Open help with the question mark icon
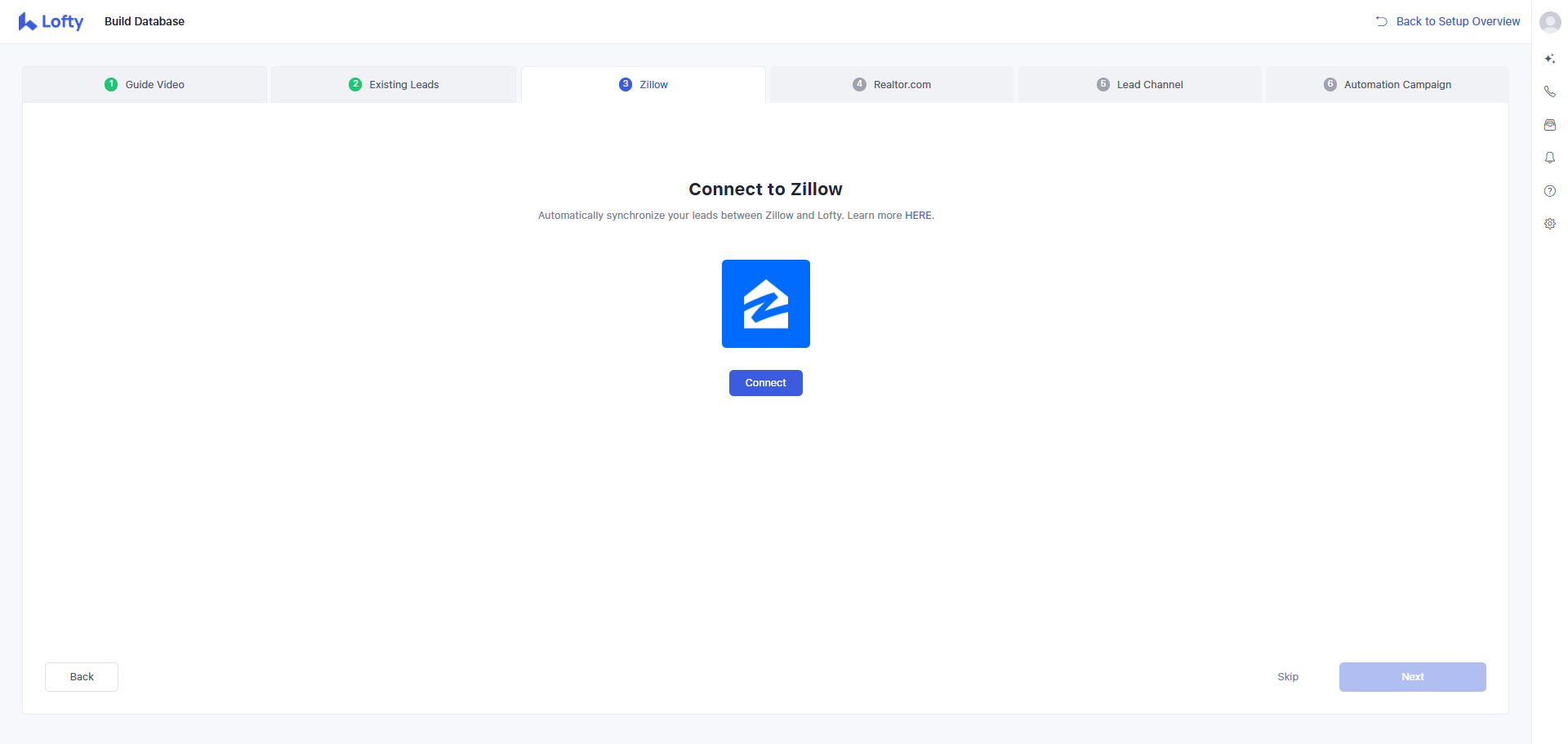 pos(1549,190)
